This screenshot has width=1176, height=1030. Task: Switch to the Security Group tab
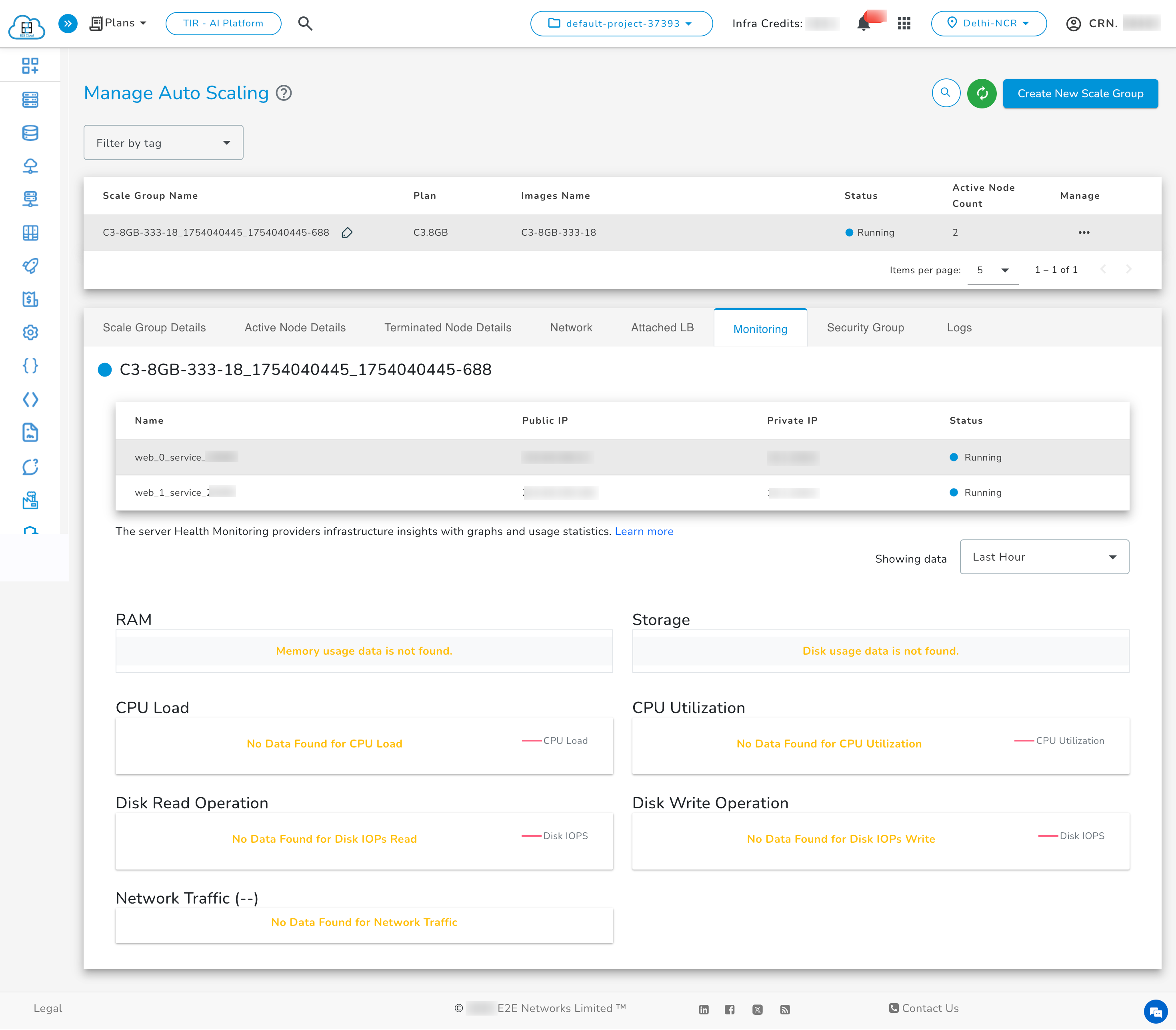pos(865,328)
